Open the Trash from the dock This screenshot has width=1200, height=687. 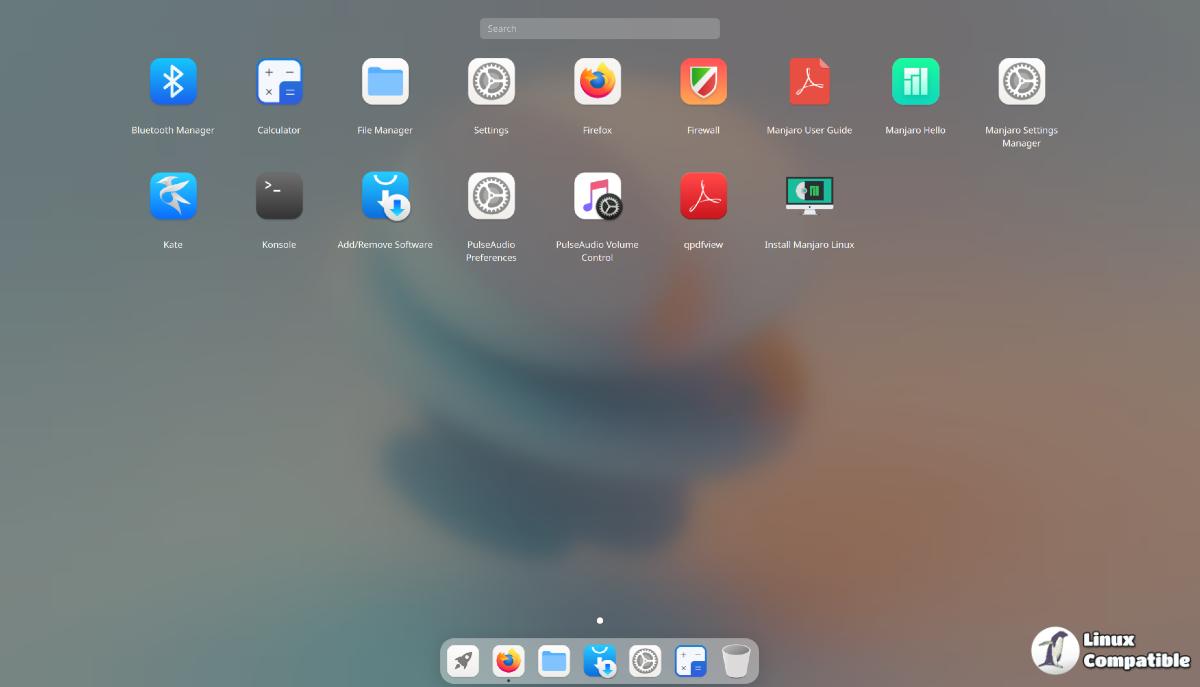point(736,661)
